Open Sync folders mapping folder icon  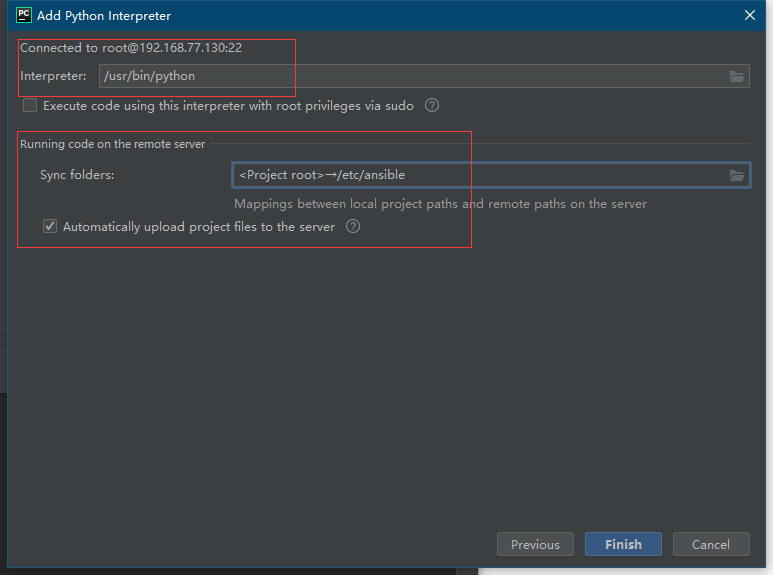[737, 176]
